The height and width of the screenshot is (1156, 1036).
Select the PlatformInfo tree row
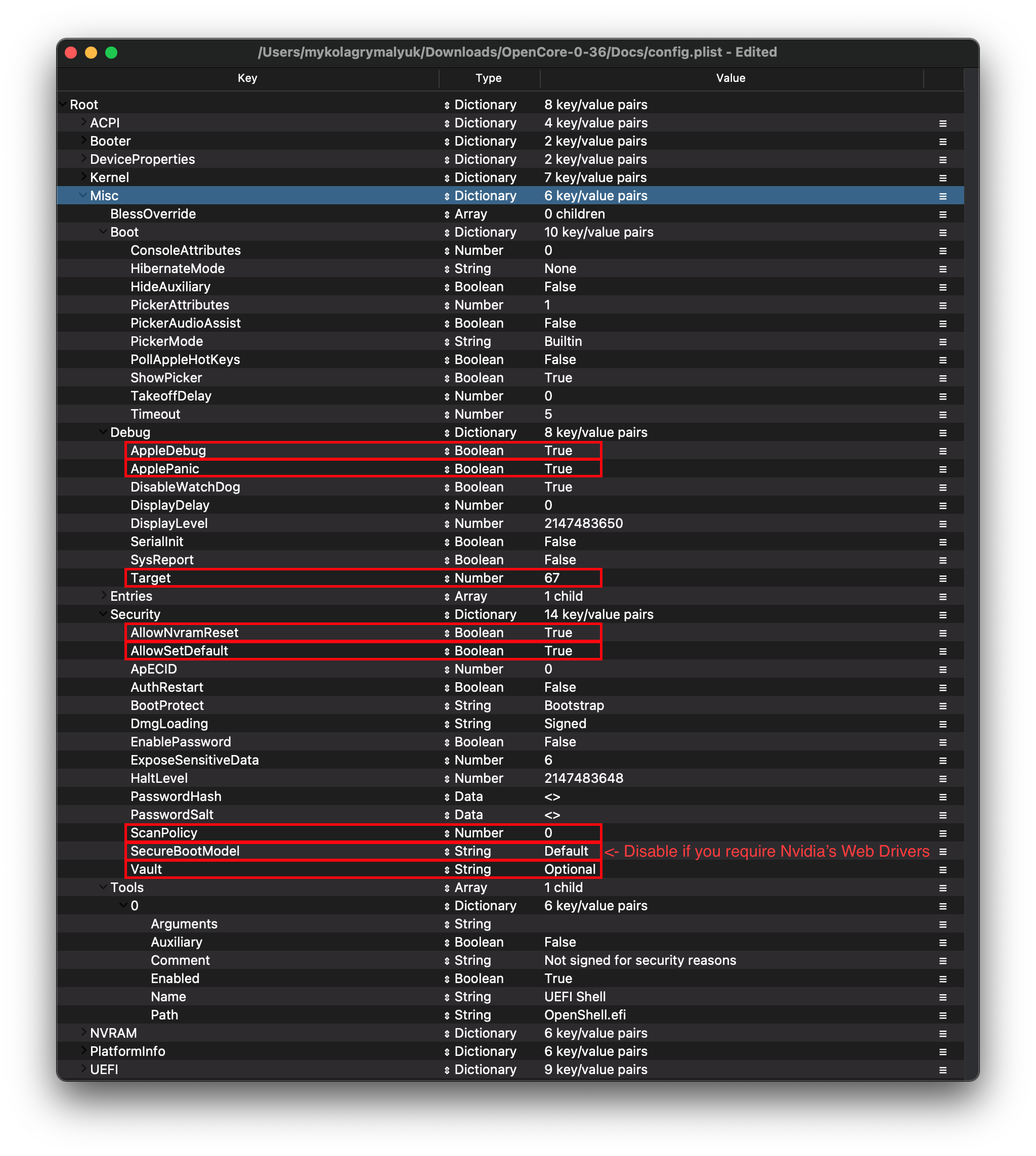tap(127, 1051)
